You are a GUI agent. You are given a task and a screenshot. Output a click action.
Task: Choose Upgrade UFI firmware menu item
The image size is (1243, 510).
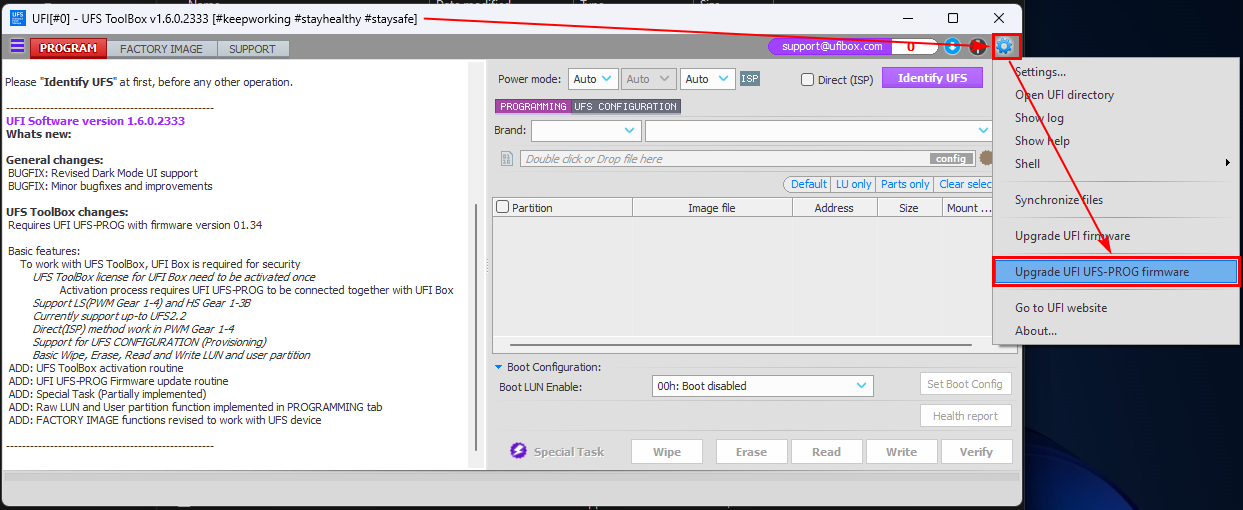point(1117,236)
